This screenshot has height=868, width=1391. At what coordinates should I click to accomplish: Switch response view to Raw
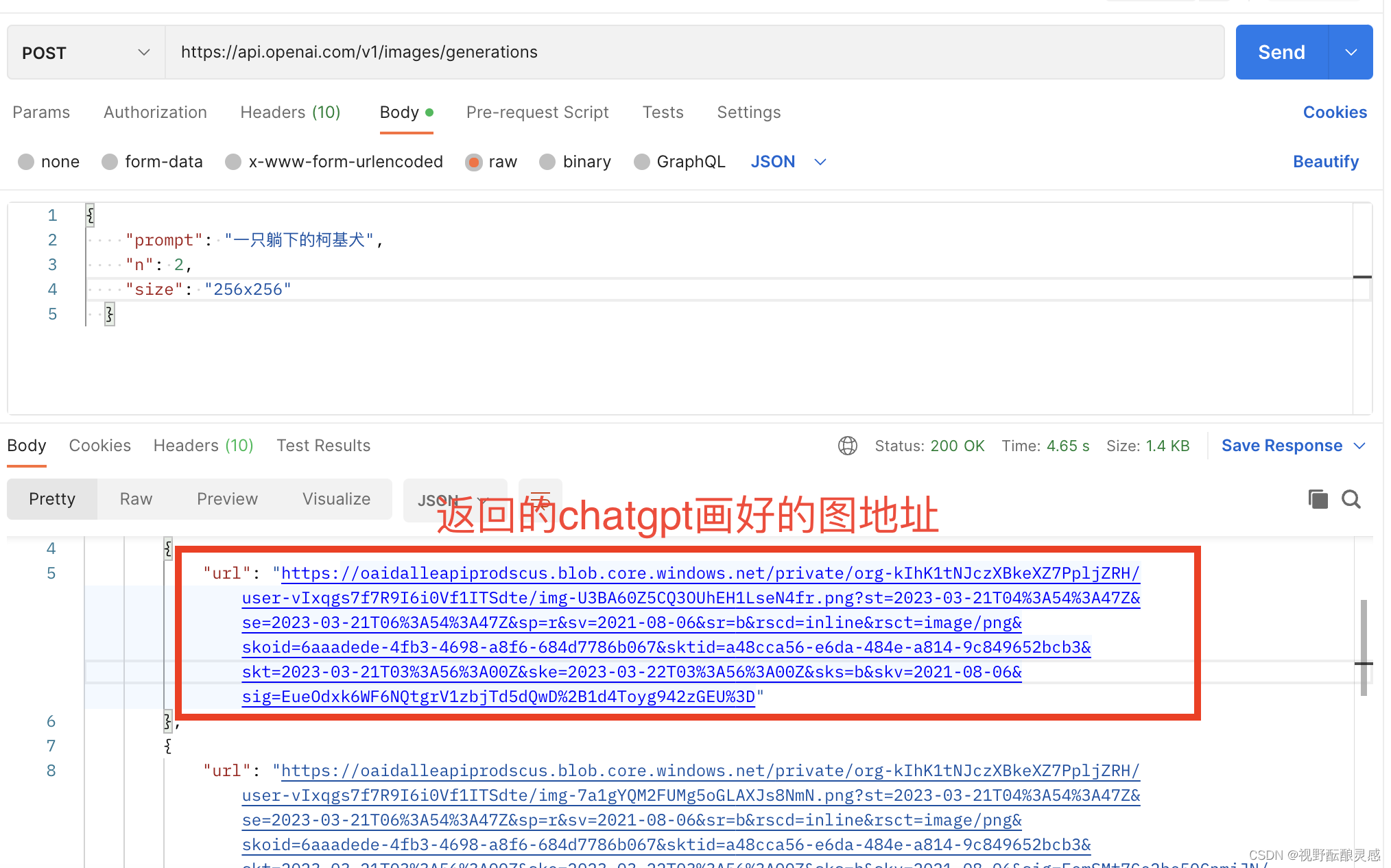pos(136,499)
